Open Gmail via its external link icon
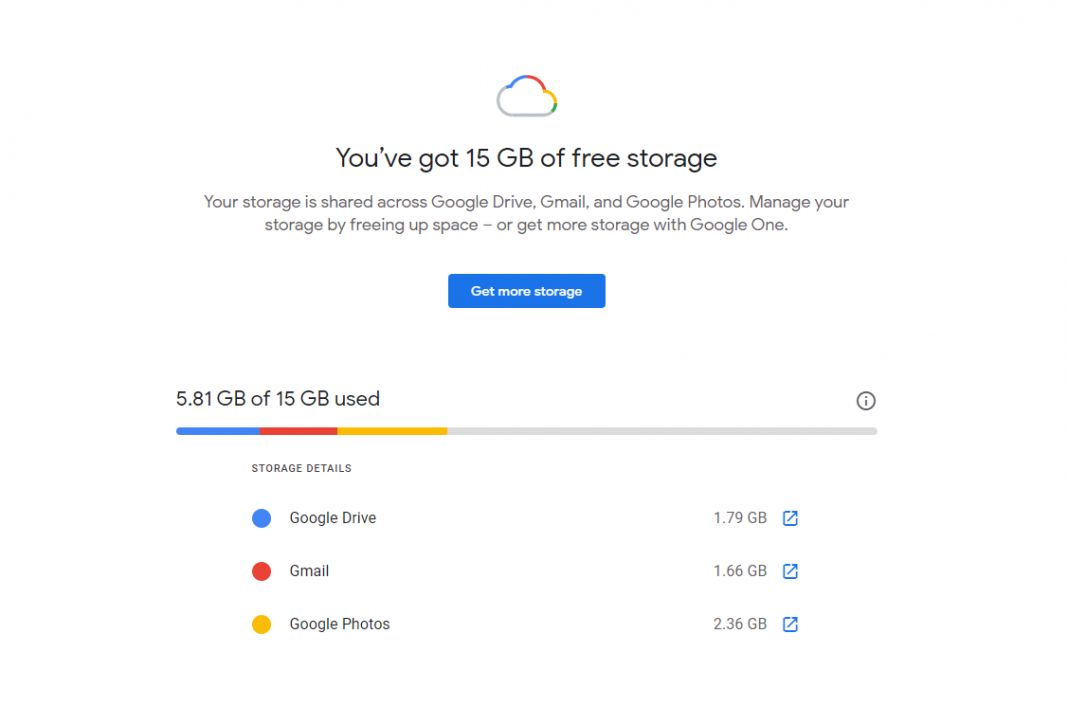 pos(790,571)
